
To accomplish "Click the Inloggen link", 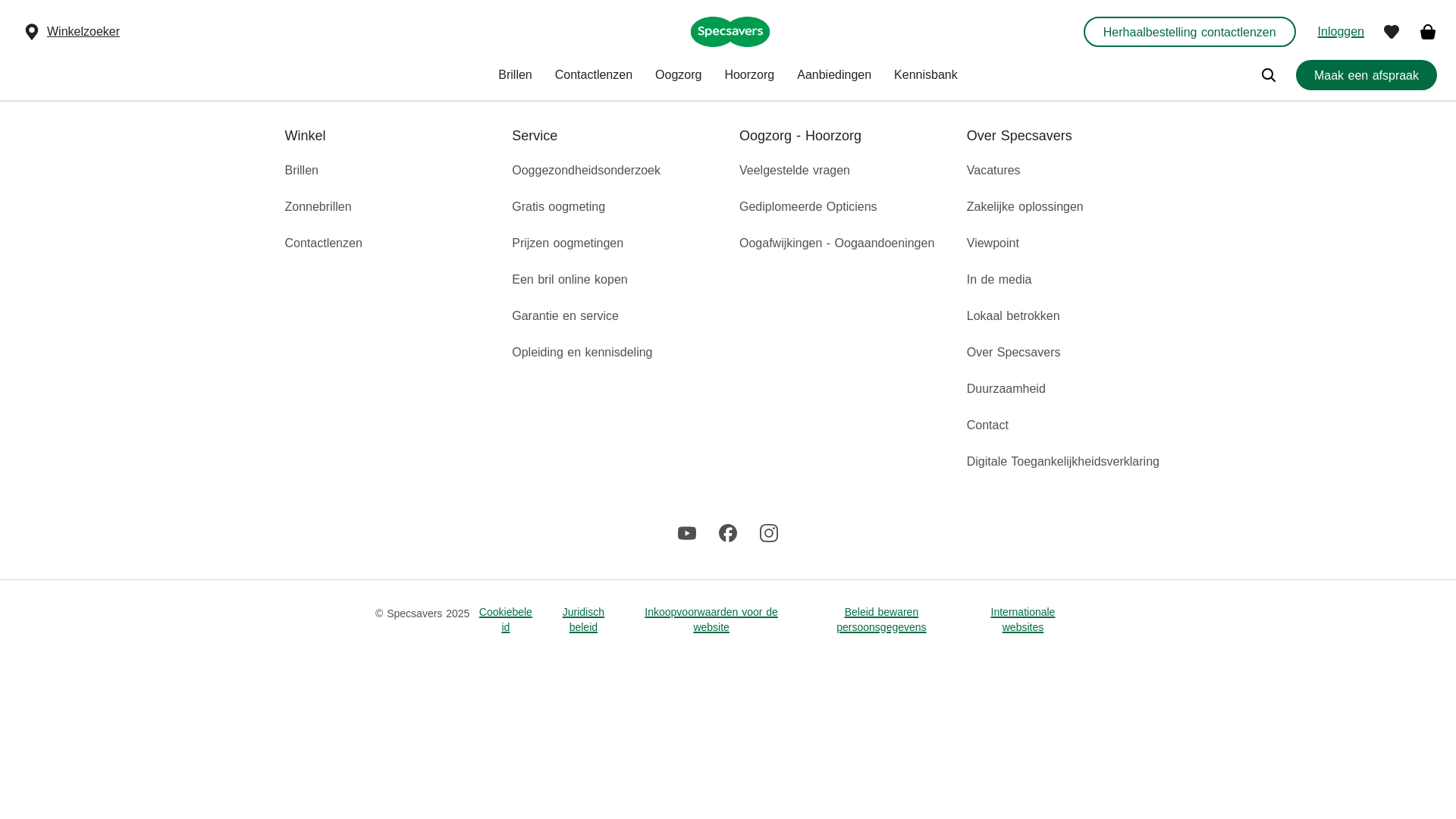I will 1341,32.
